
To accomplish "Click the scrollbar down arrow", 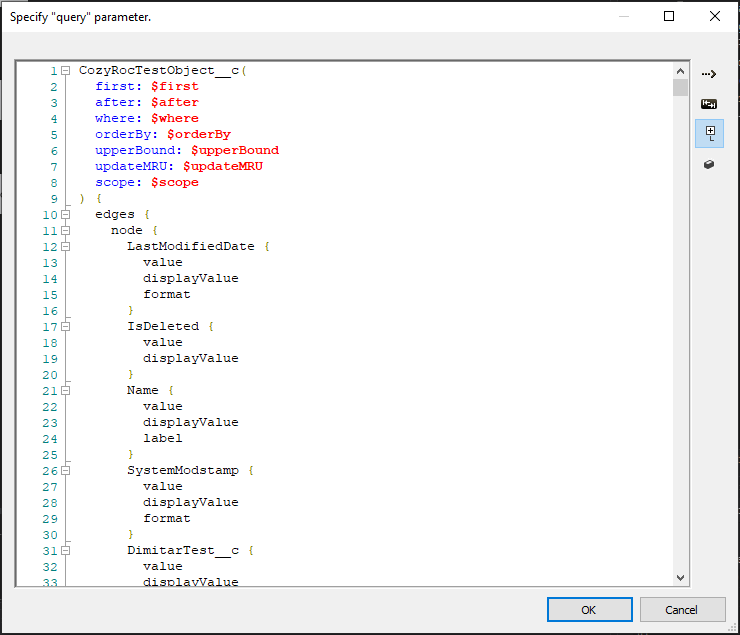I will pos(681,577).
